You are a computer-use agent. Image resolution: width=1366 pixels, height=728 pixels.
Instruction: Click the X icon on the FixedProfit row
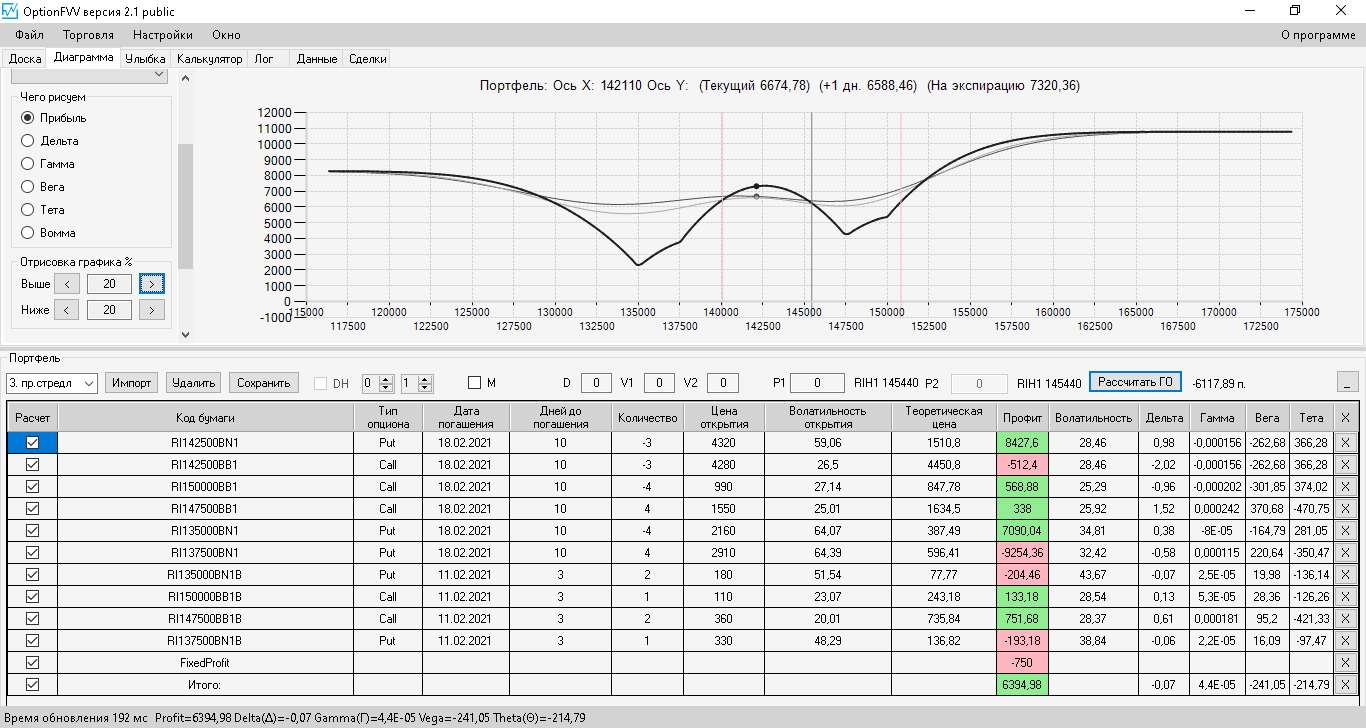[1344, 663]
